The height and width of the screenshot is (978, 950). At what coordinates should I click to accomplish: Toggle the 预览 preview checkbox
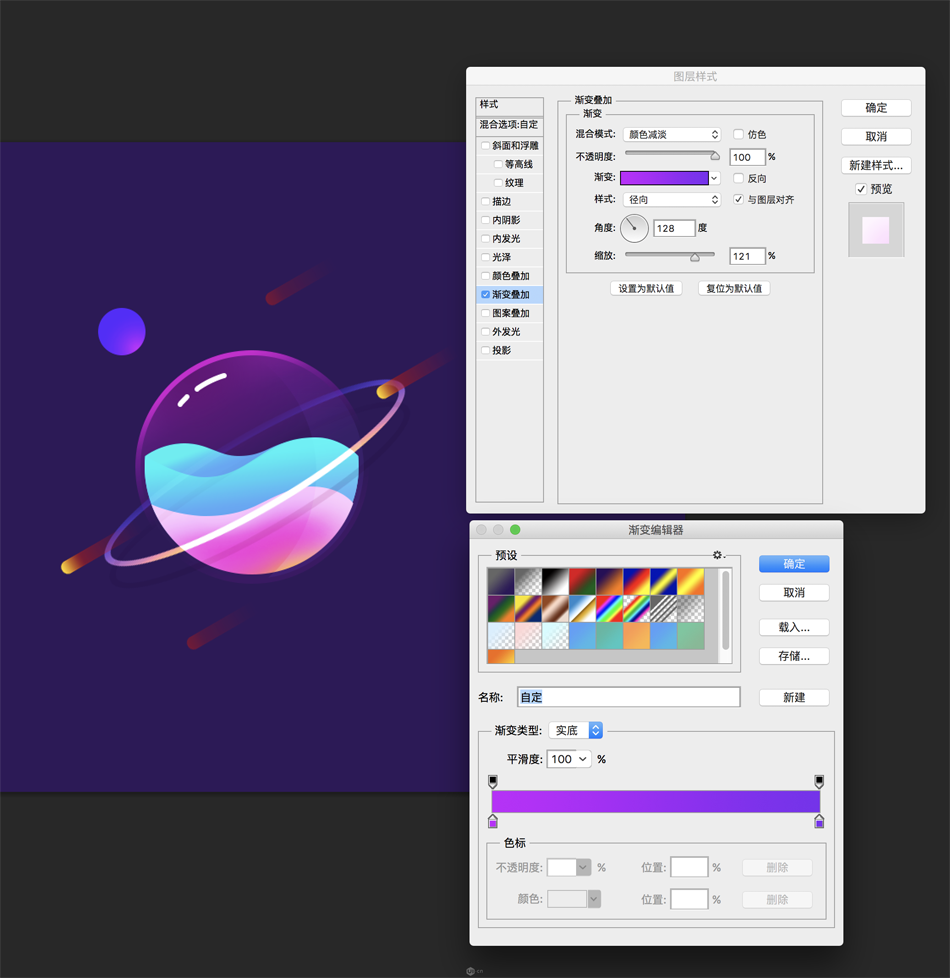[x=861, y=189]
